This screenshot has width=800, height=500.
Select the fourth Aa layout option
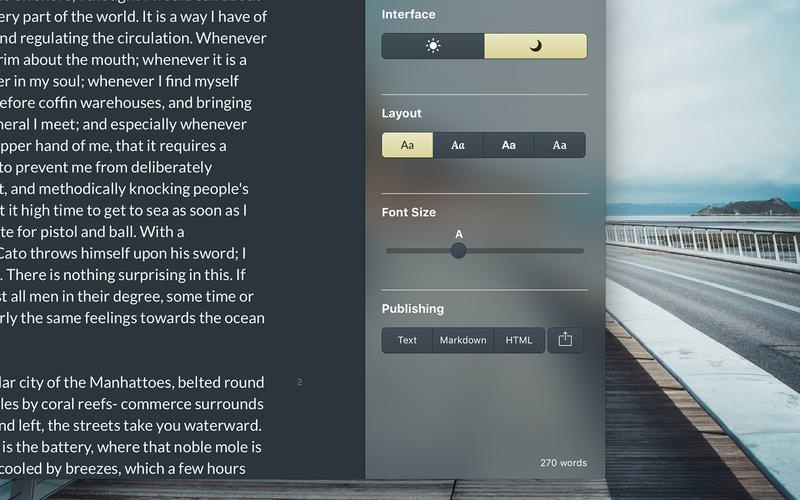tap(560, 145)
